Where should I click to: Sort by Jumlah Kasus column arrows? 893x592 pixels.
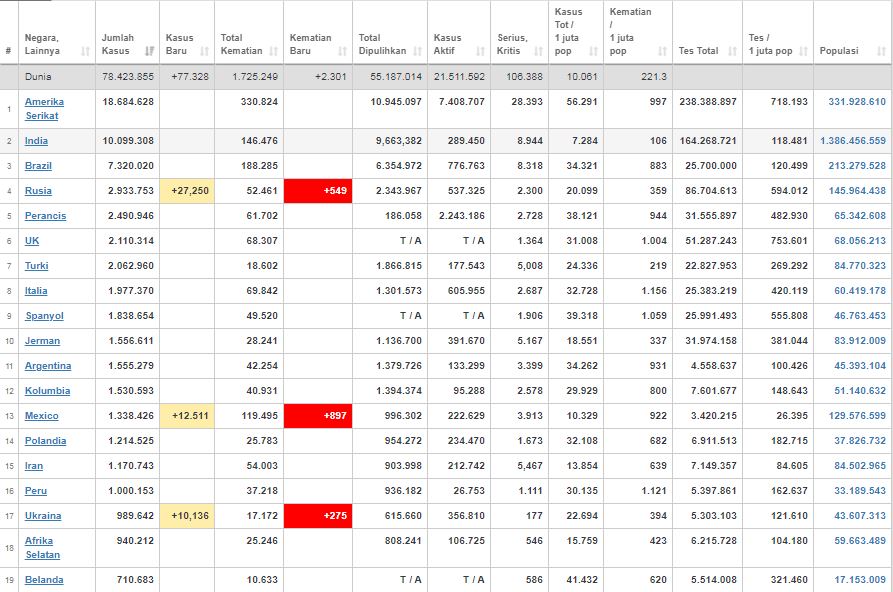(x=150, y=51)
